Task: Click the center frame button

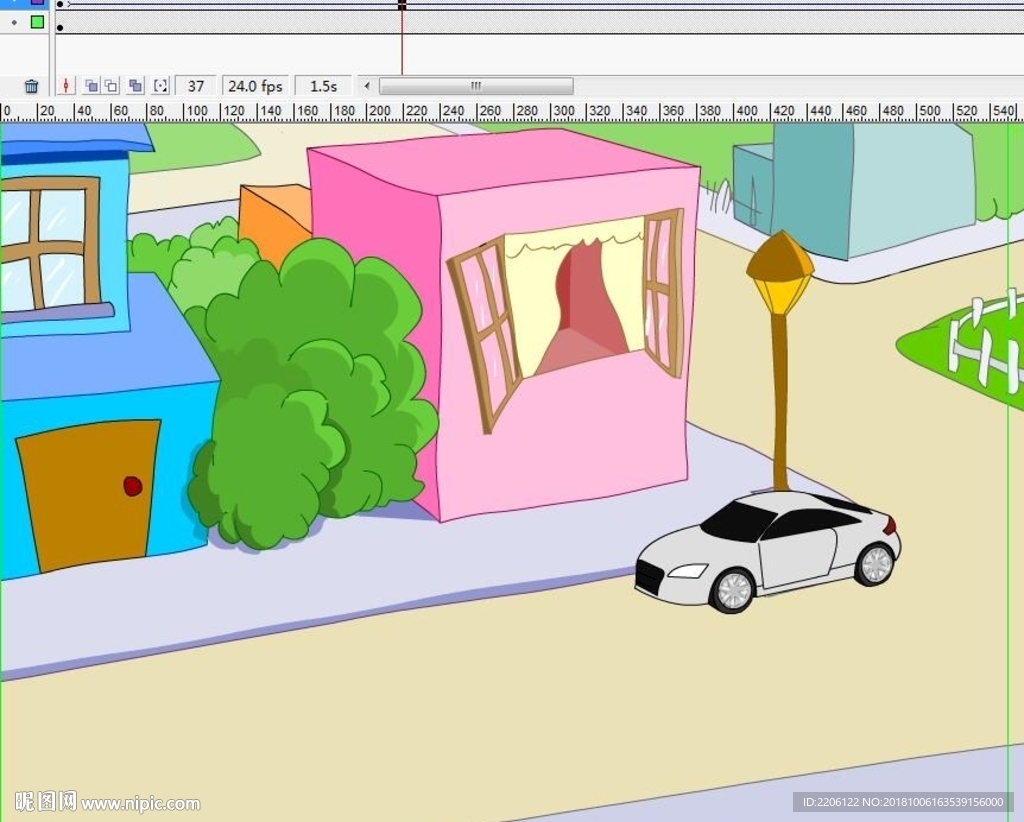Action: pos(66,87)
